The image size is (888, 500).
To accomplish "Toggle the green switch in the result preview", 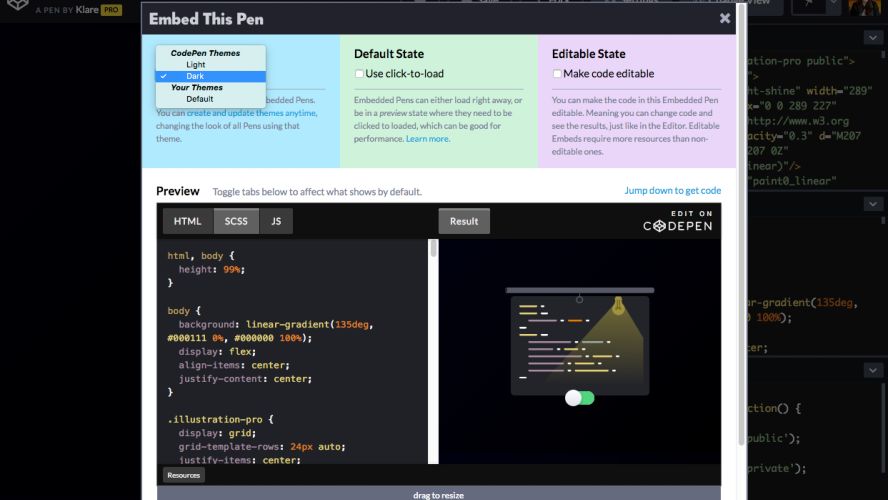I will 579,398.
